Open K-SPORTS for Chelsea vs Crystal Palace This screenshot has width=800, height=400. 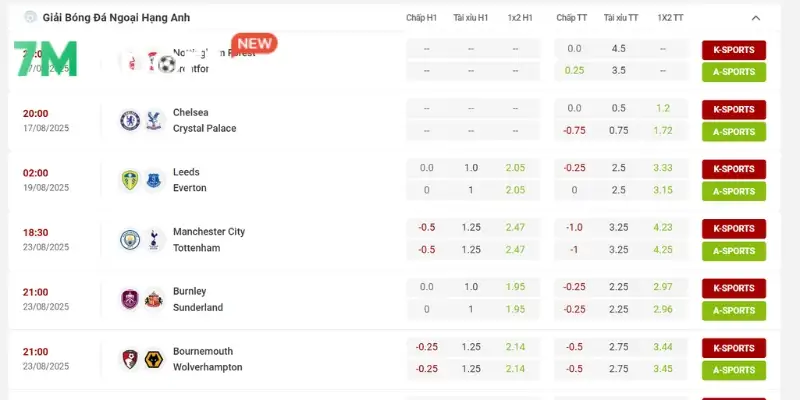pos(733,109)
